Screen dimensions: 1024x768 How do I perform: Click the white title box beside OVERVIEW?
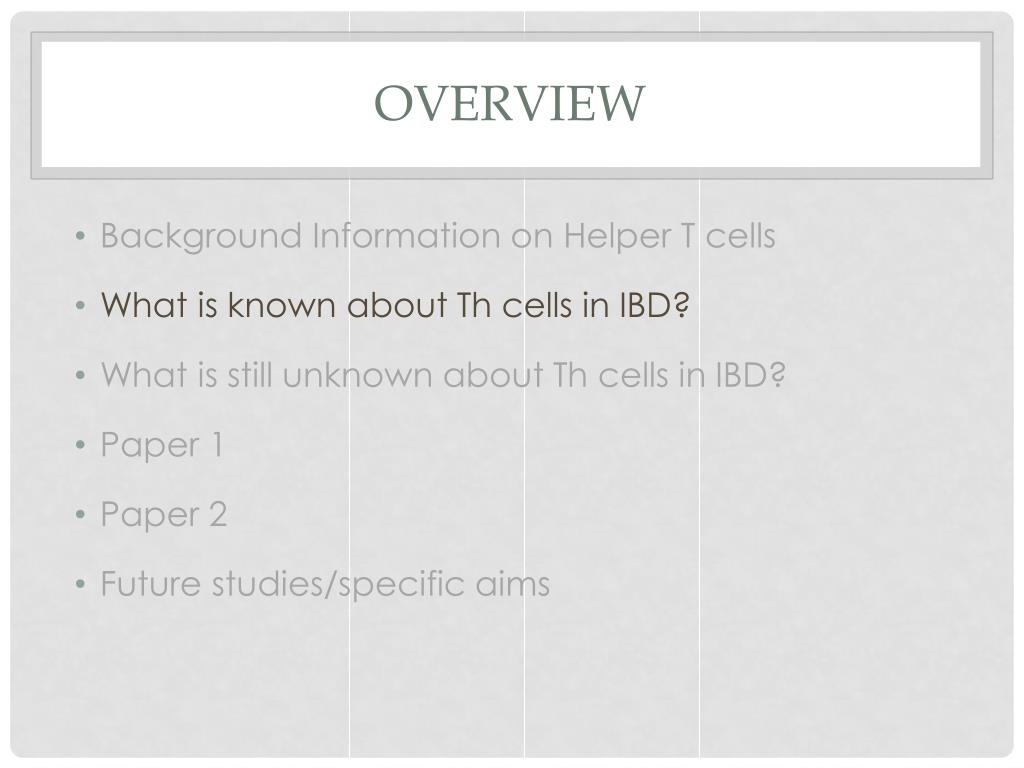[816, 104]
